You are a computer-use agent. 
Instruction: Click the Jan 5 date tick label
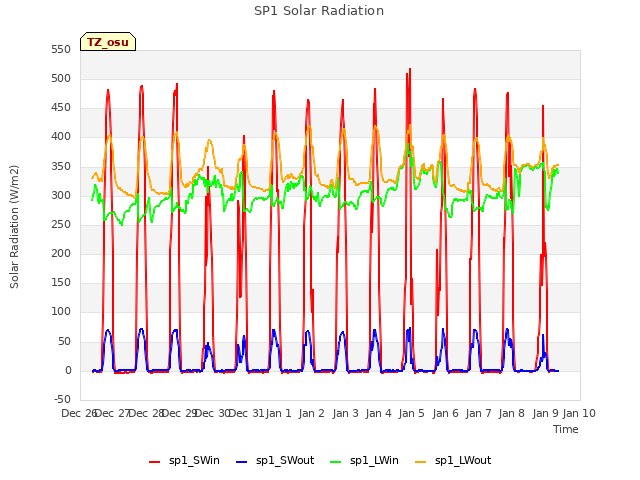[x=411, y=413]
